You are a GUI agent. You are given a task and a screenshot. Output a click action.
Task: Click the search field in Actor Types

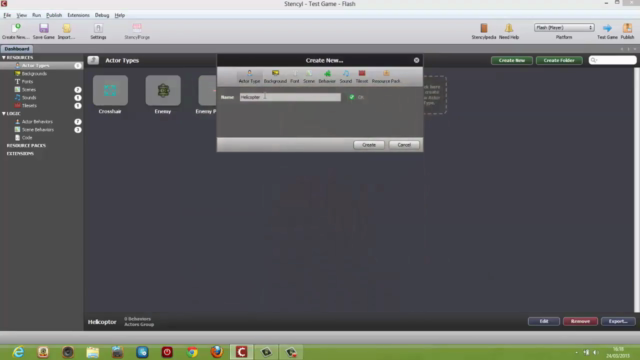coord(613,60)
